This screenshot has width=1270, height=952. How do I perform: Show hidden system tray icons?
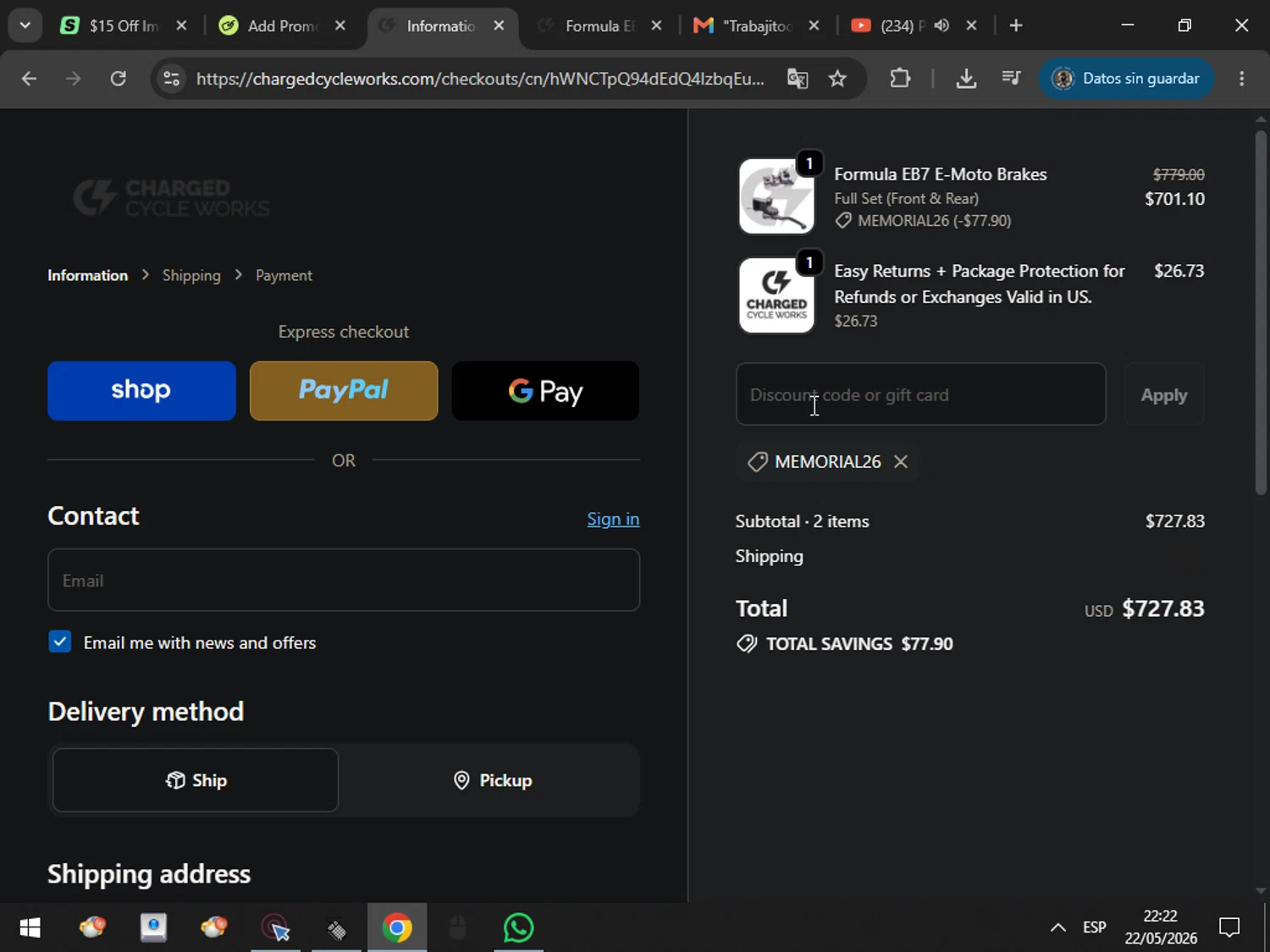pos(1058,928)
